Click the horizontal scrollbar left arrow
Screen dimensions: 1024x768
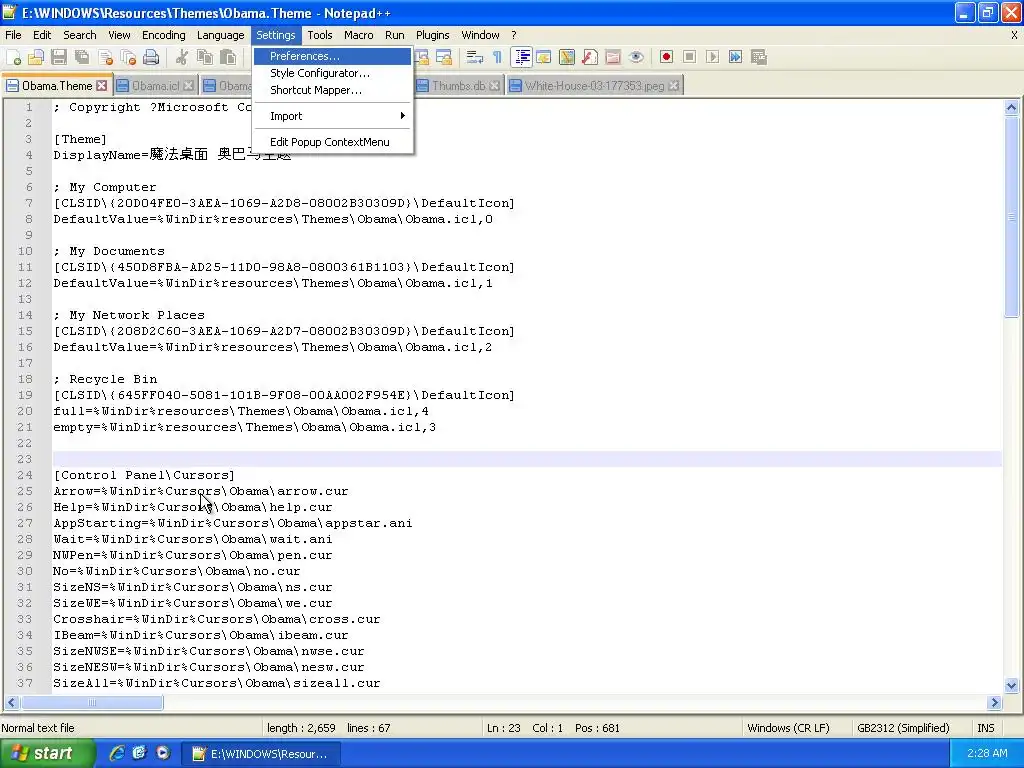pyautogui.click(x=11, y=703)
